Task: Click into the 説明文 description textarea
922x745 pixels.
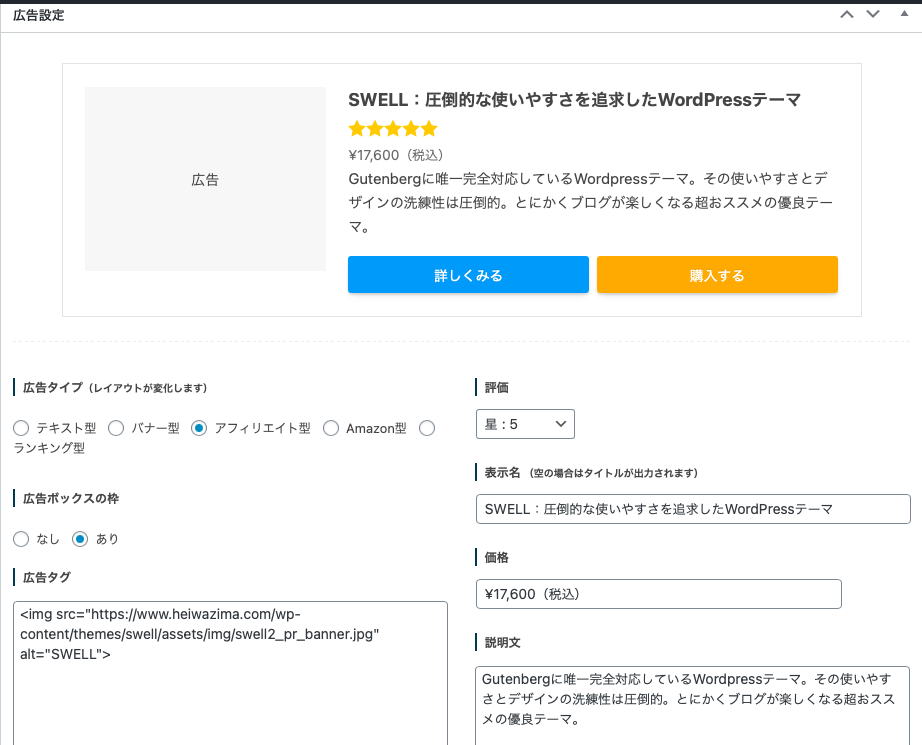Action: 693,706
